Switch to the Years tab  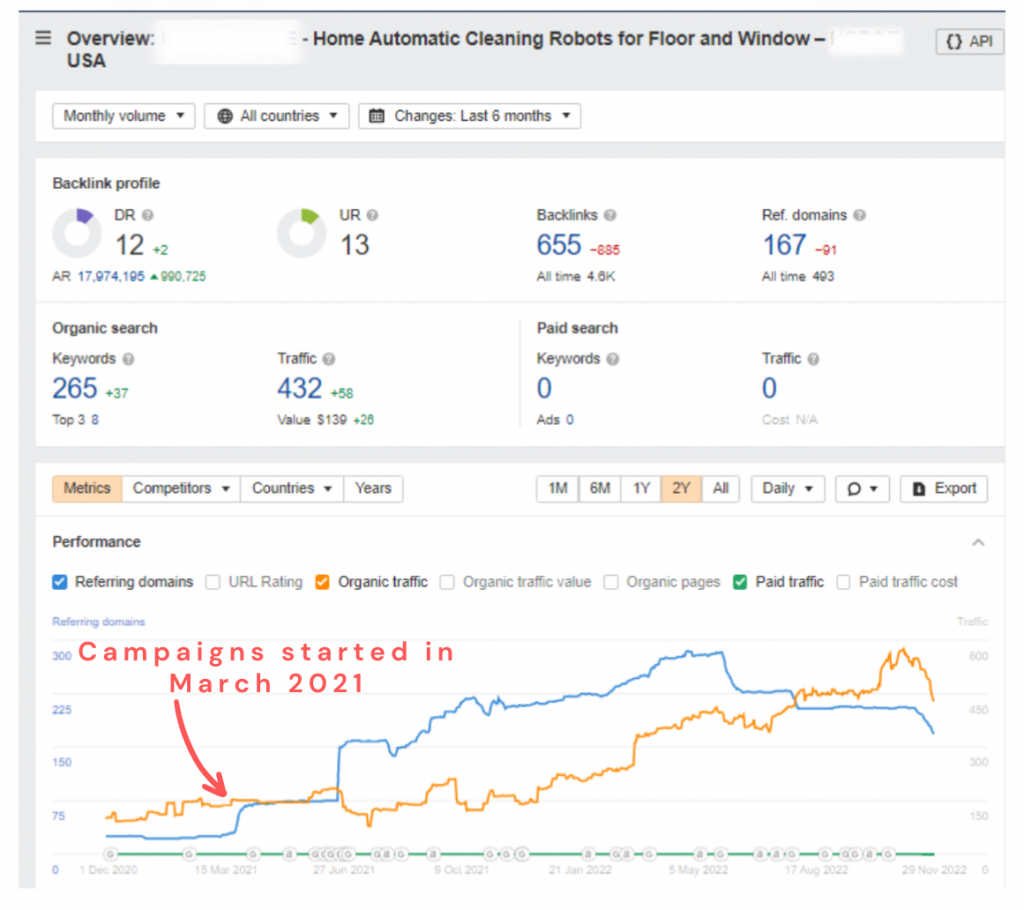point(373,489)
